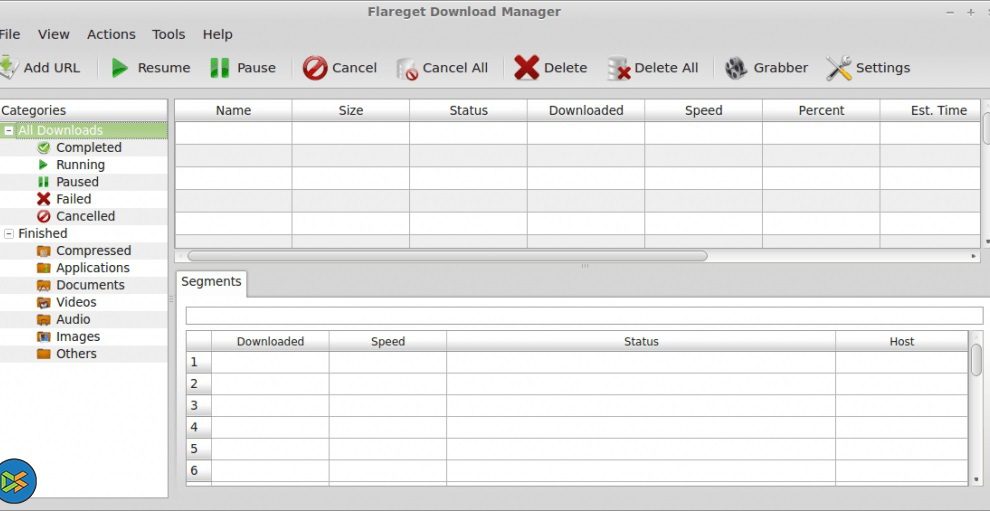Click the Status column header in Segments
This screenshot has width=990, height=511.
tap(641, 342)
